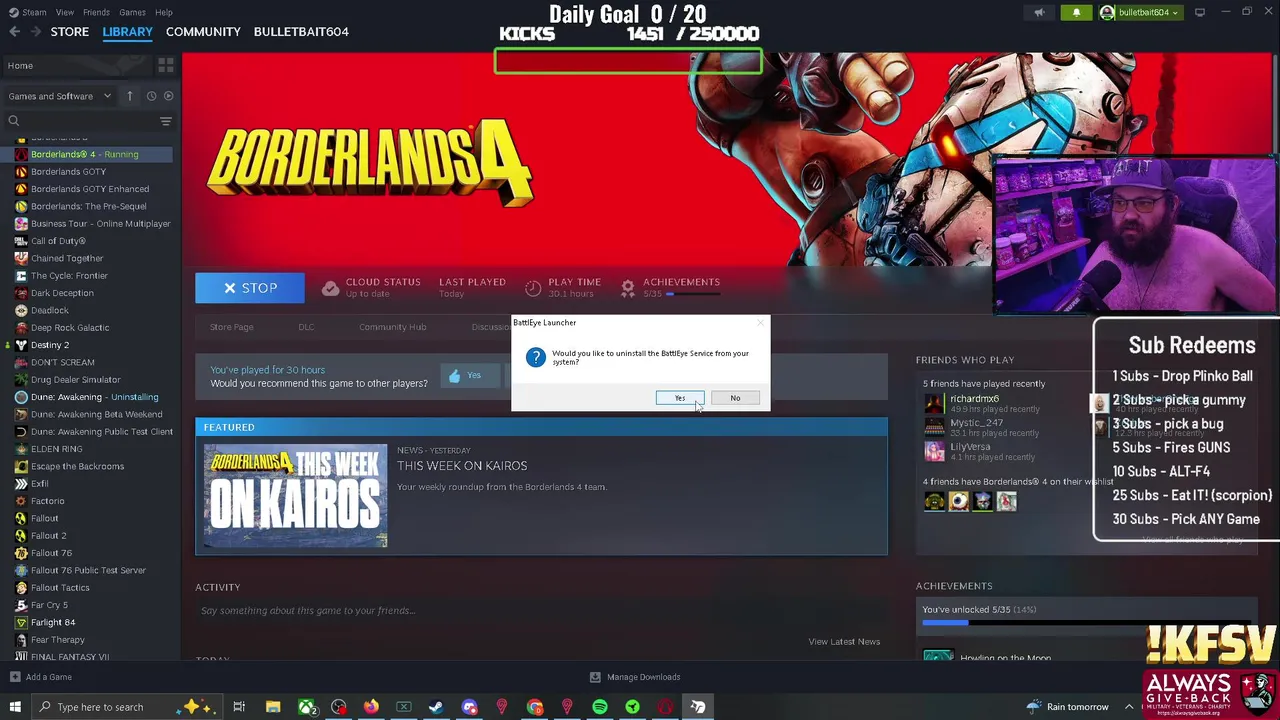Select Deep Rock Galactic in library
The image size is (1280, 720).
(x=70, y=328)
